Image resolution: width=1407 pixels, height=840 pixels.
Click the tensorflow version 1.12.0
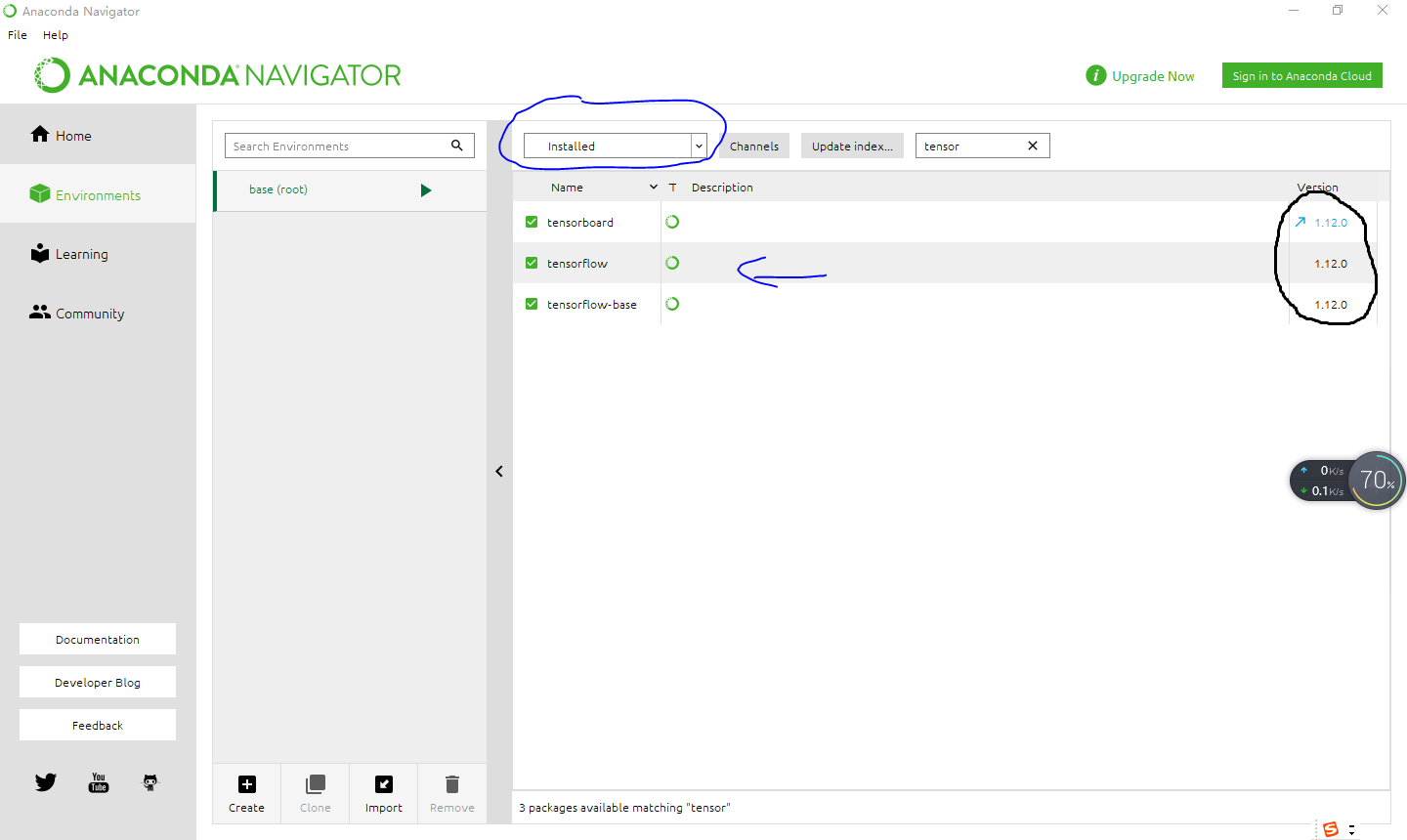[1331, 264]
